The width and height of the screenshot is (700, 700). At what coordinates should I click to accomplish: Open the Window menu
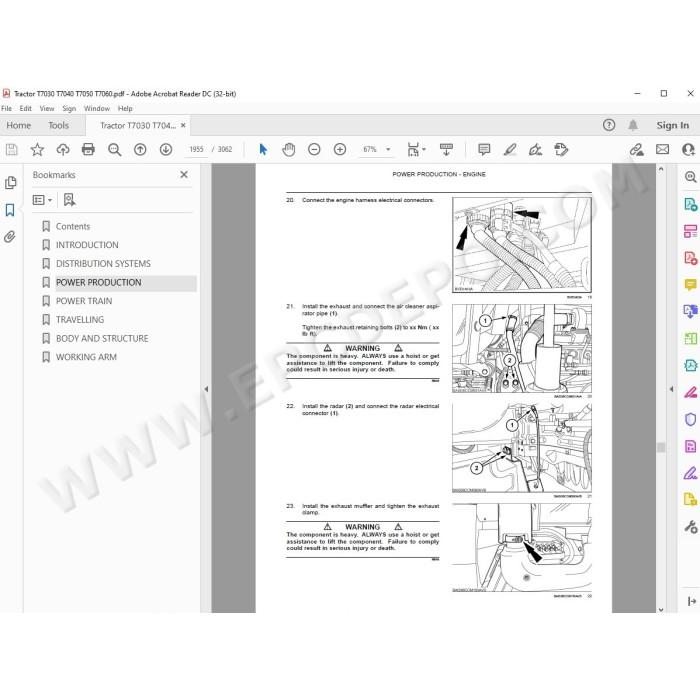pyautogui.click(x=97, y=108)
